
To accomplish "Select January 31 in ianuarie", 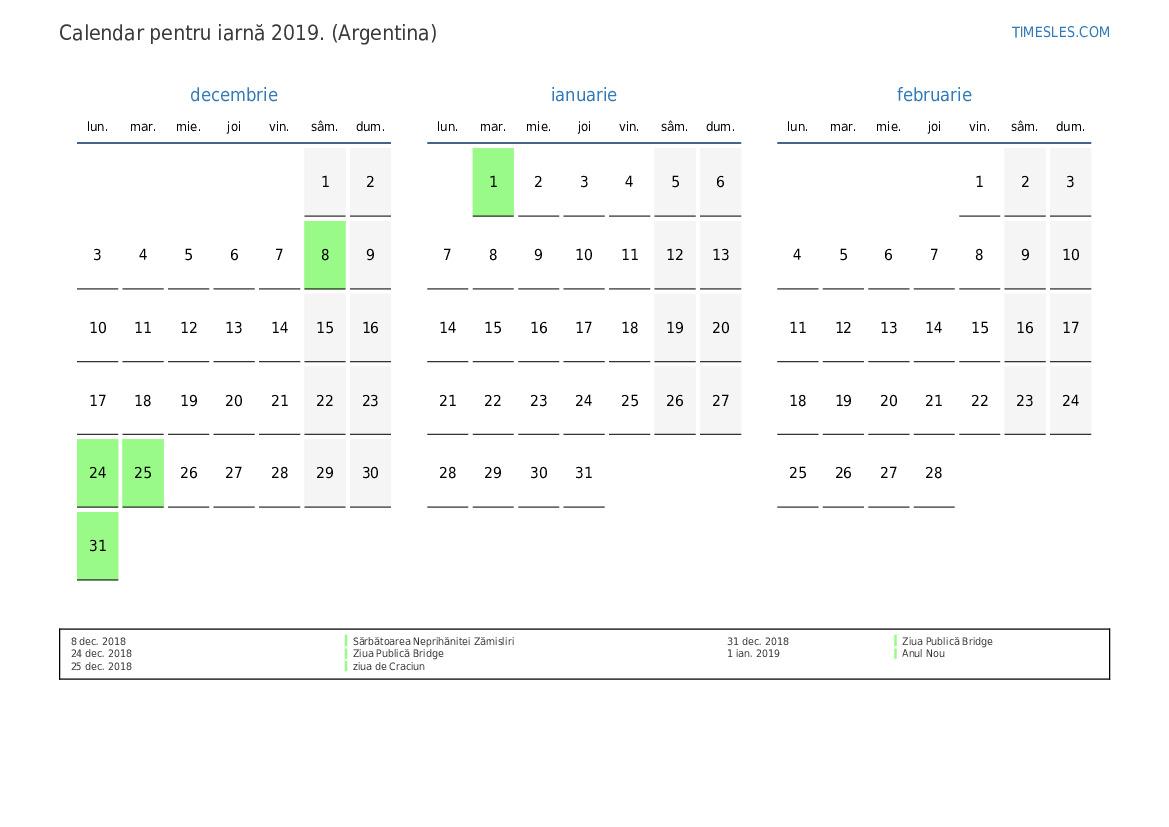I will (x=584, y=474).
